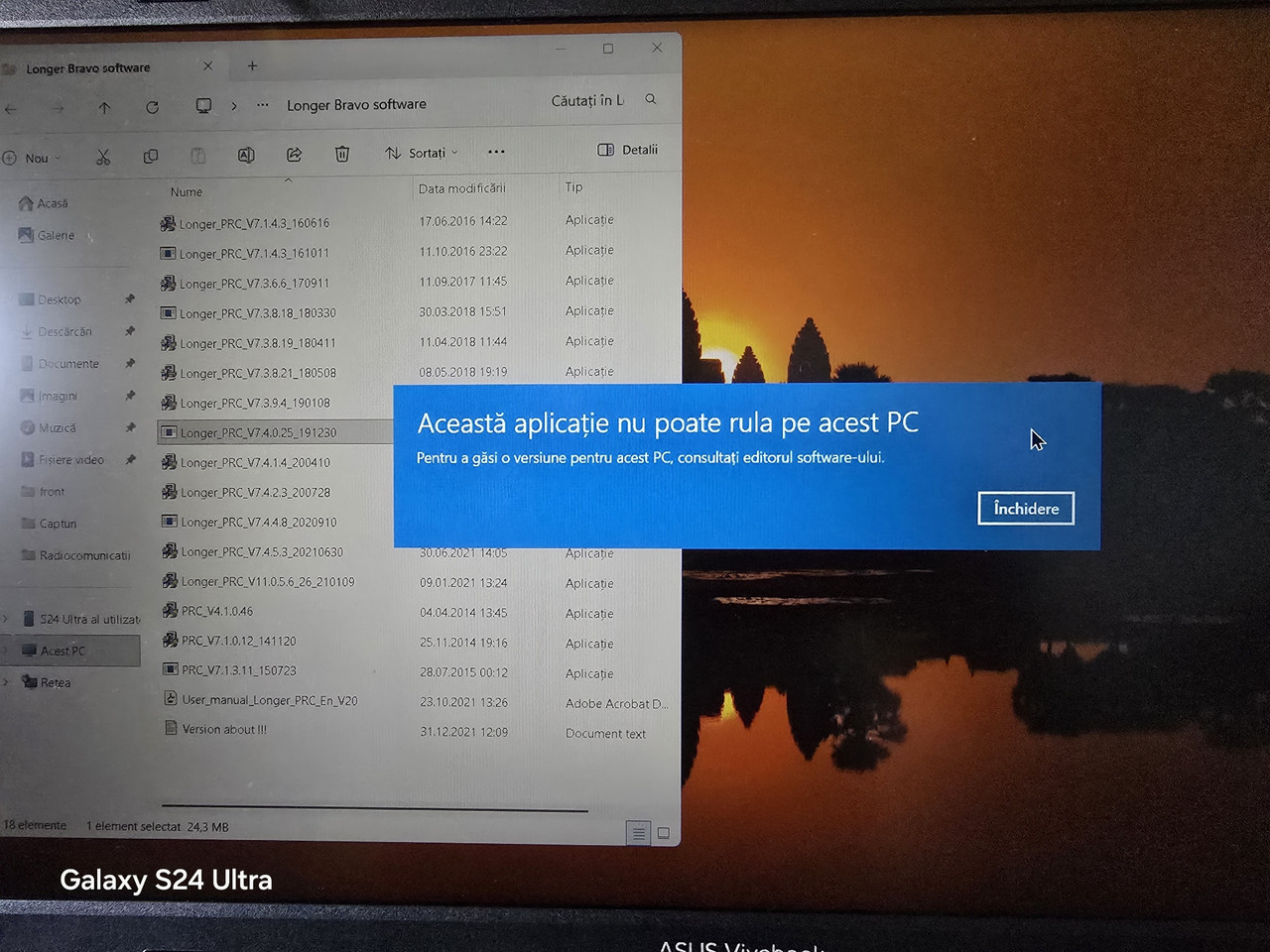Click the Rename toolbar icon
Viewport: 1270px width, 952px height.
pos(246,155)
